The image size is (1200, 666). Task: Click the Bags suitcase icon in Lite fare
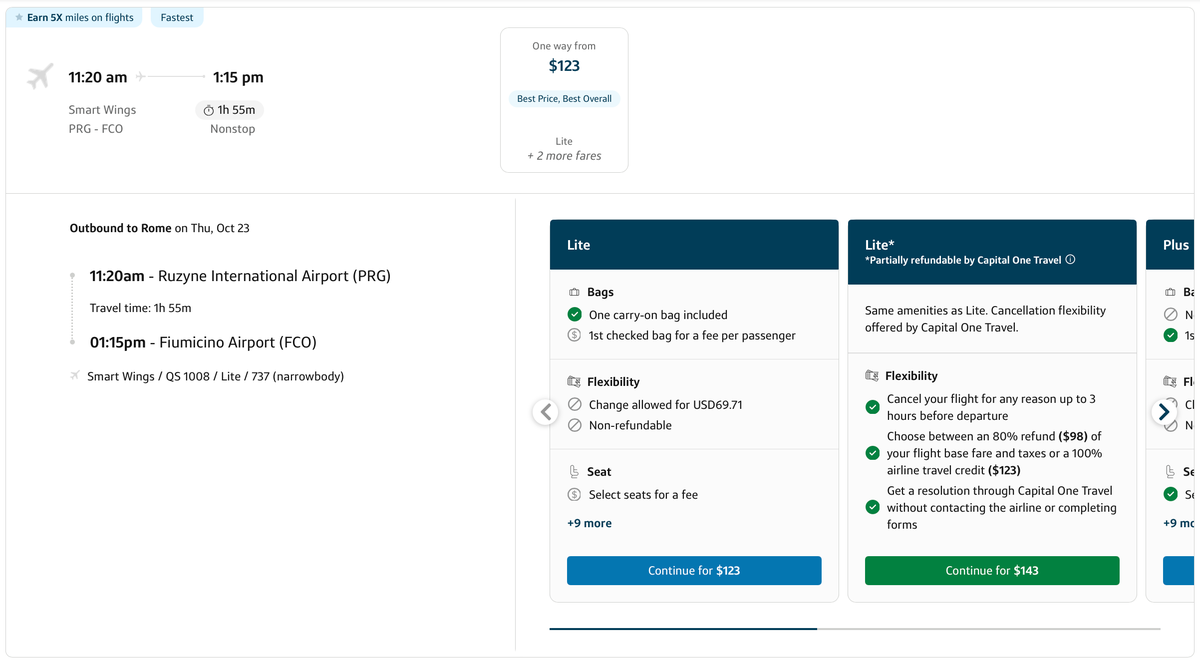[574, 293]
